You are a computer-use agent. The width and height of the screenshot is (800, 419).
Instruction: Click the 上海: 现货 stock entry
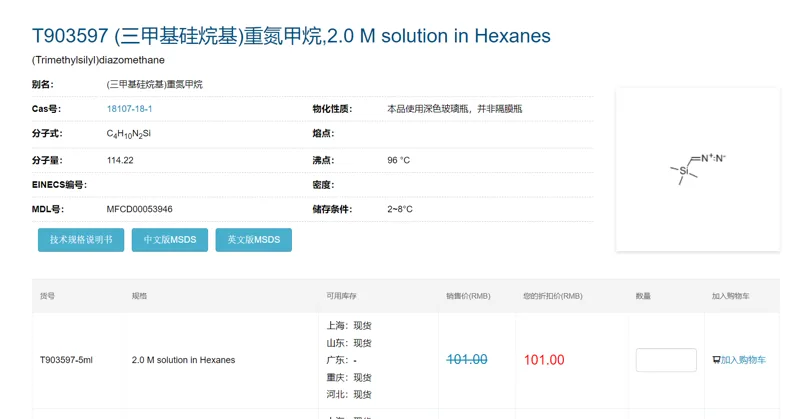click(349, 326)
